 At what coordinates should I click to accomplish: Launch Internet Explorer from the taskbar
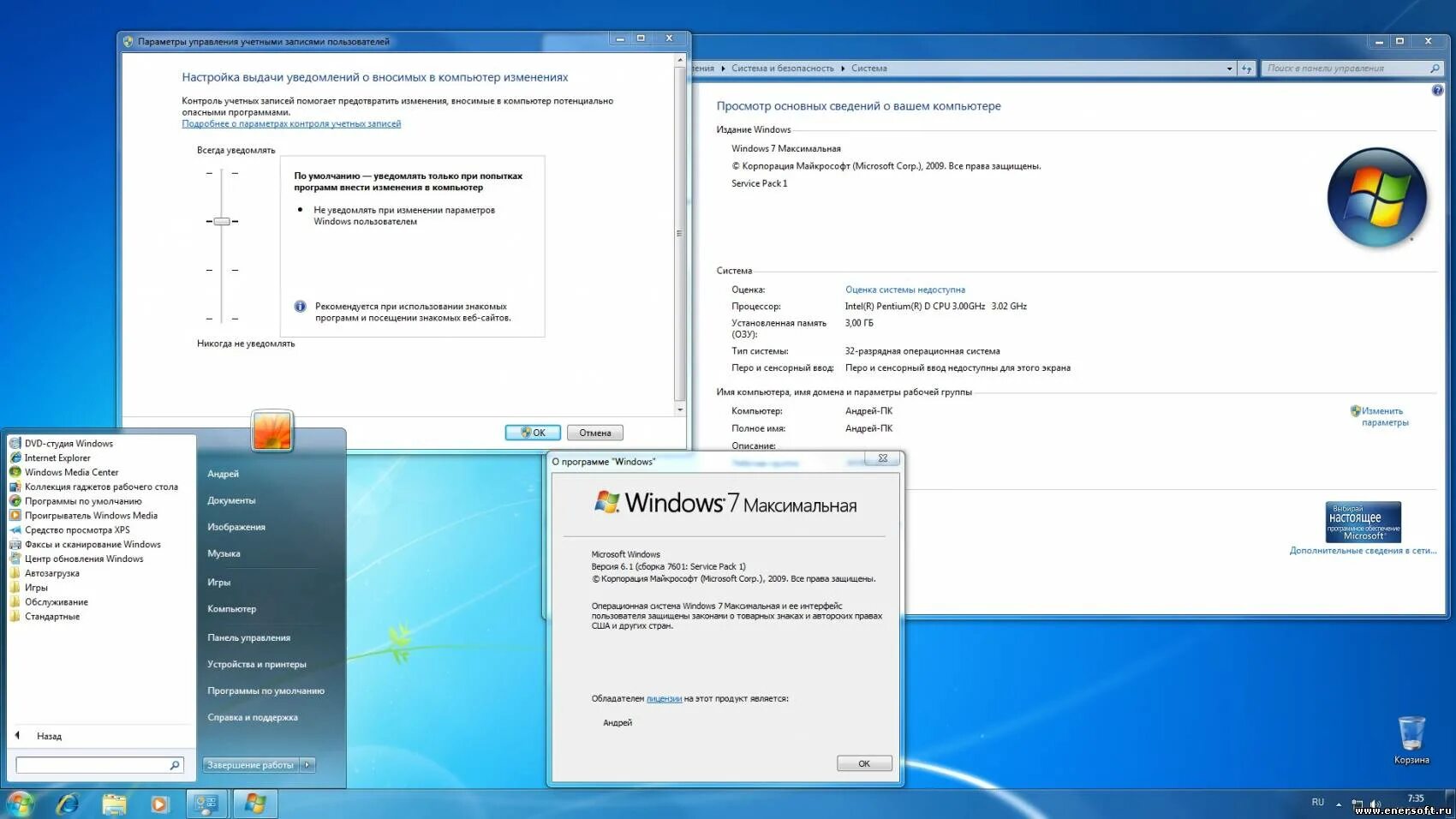[x=68, y=804]
